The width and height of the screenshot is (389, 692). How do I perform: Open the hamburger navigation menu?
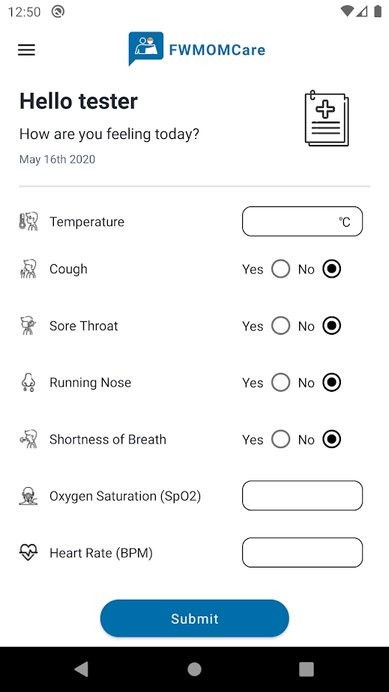coord(26,50)
